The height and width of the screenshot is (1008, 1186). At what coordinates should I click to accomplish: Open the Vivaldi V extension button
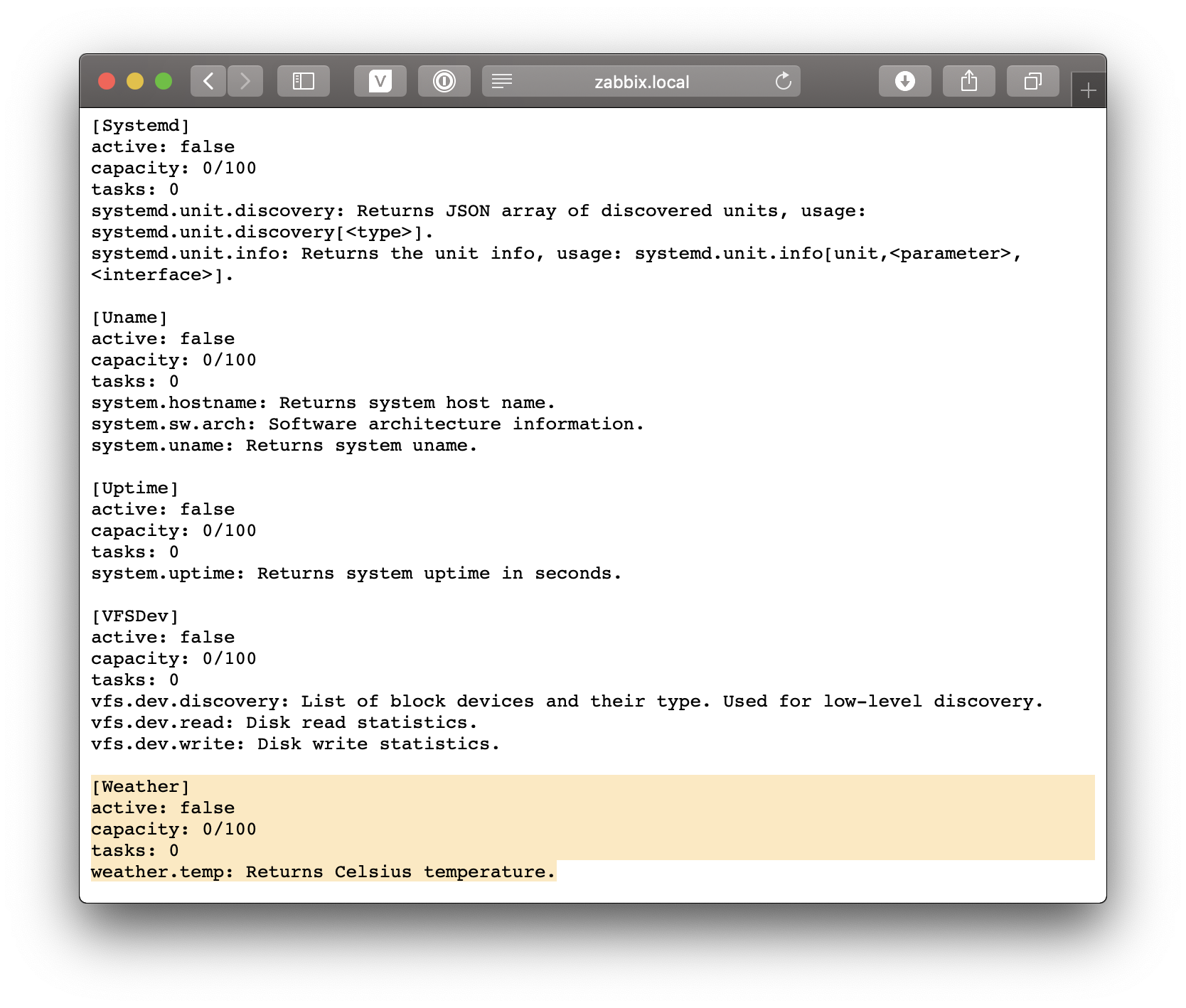point(380,81)
